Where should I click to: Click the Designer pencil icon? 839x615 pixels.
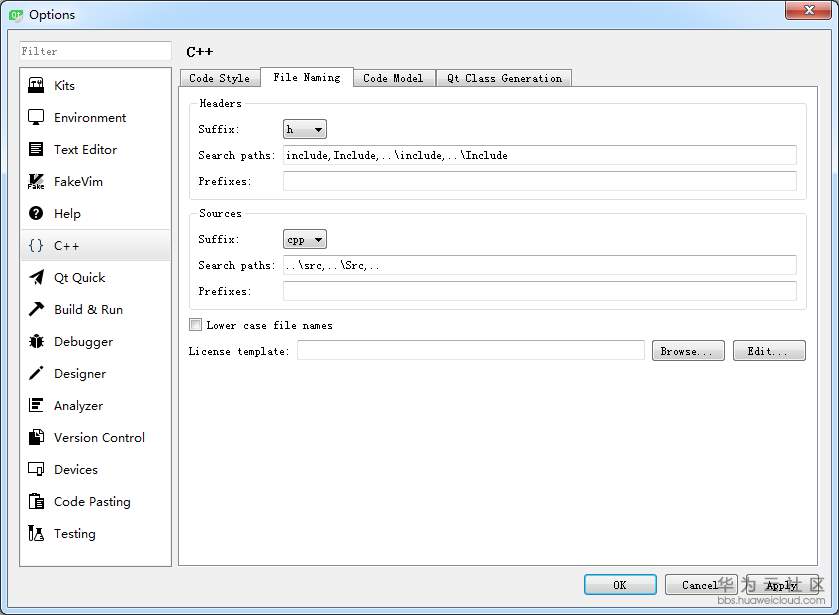[x=36, y=373]
